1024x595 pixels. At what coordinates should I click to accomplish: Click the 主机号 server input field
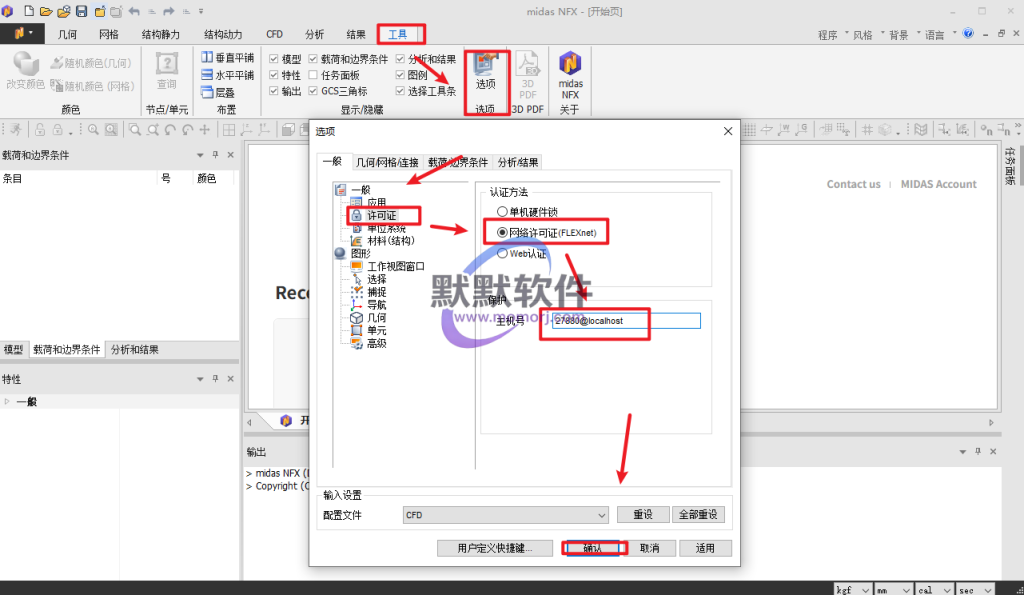(x=626, y=321)
